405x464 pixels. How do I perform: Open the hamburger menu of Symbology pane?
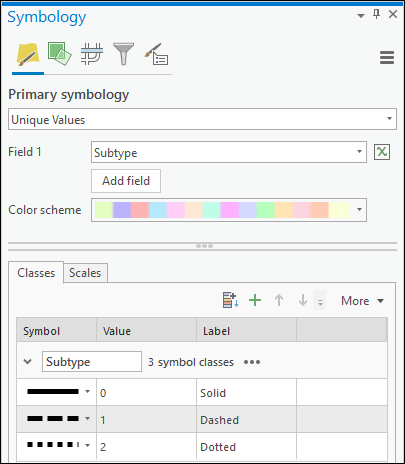387,57
